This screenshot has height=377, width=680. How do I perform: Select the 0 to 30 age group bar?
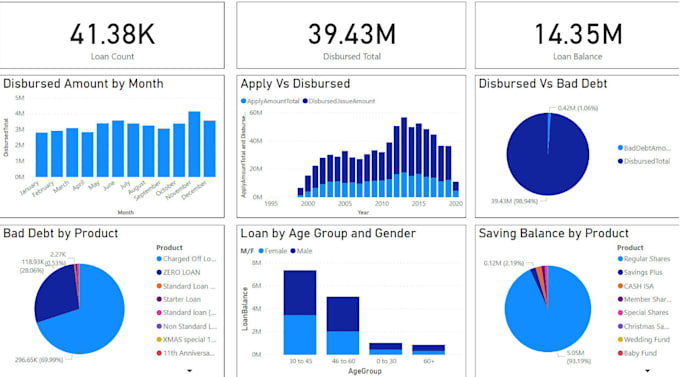[x=386, y=349]
